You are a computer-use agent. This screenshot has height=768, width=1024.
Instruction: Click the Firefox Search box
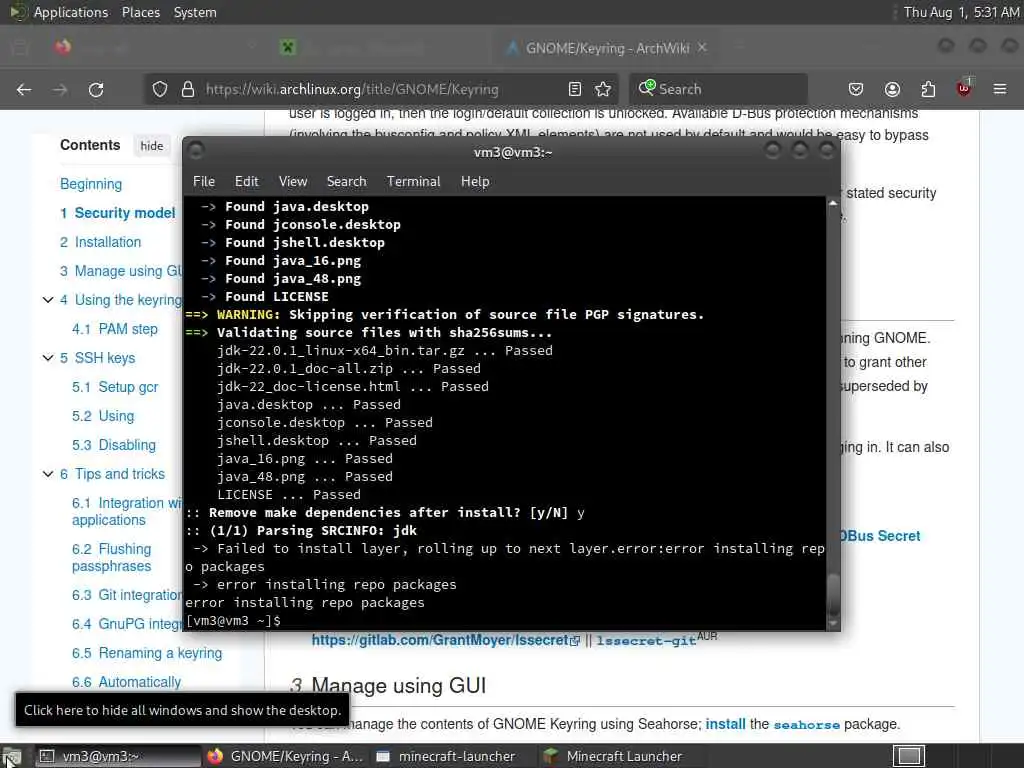click(x=718, y=89)
